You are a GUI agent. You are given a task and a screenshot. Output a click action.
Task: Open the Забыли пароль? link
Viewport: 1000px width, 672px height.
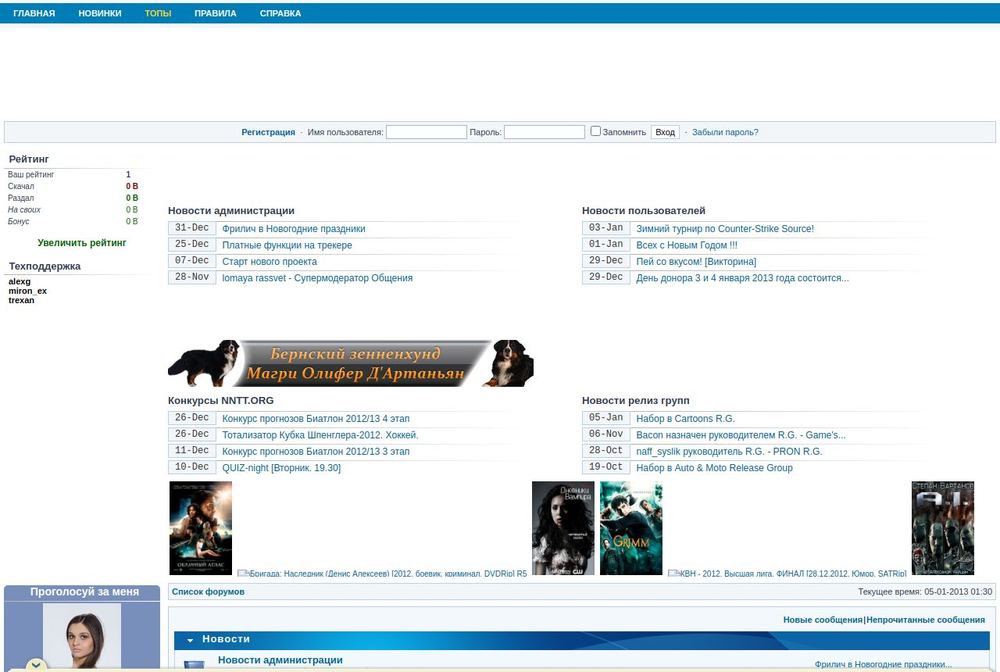click(x=725, y=132)
